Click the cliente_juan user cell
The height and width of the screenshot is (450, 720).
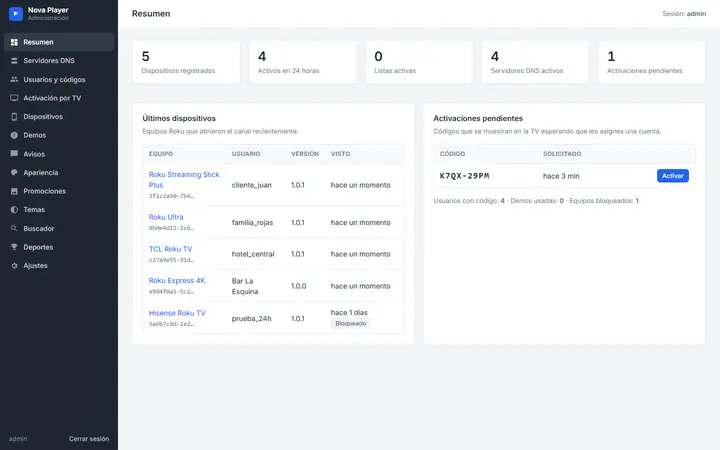click(252, 185)
